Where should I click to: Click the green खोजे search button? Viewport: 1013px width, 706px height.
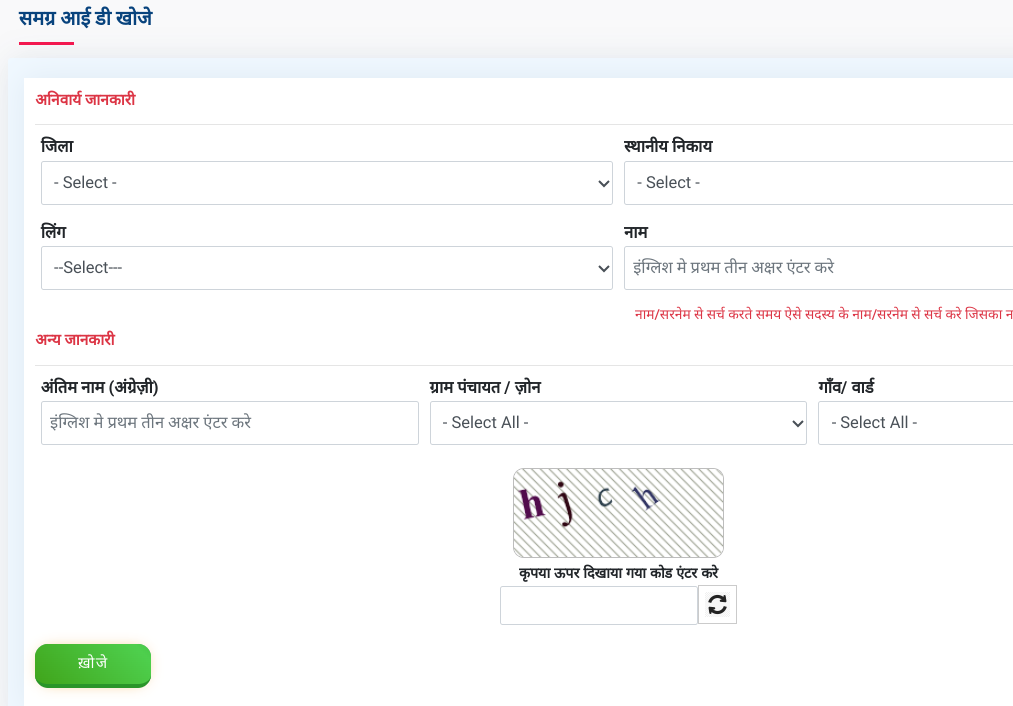click(93, 665)
